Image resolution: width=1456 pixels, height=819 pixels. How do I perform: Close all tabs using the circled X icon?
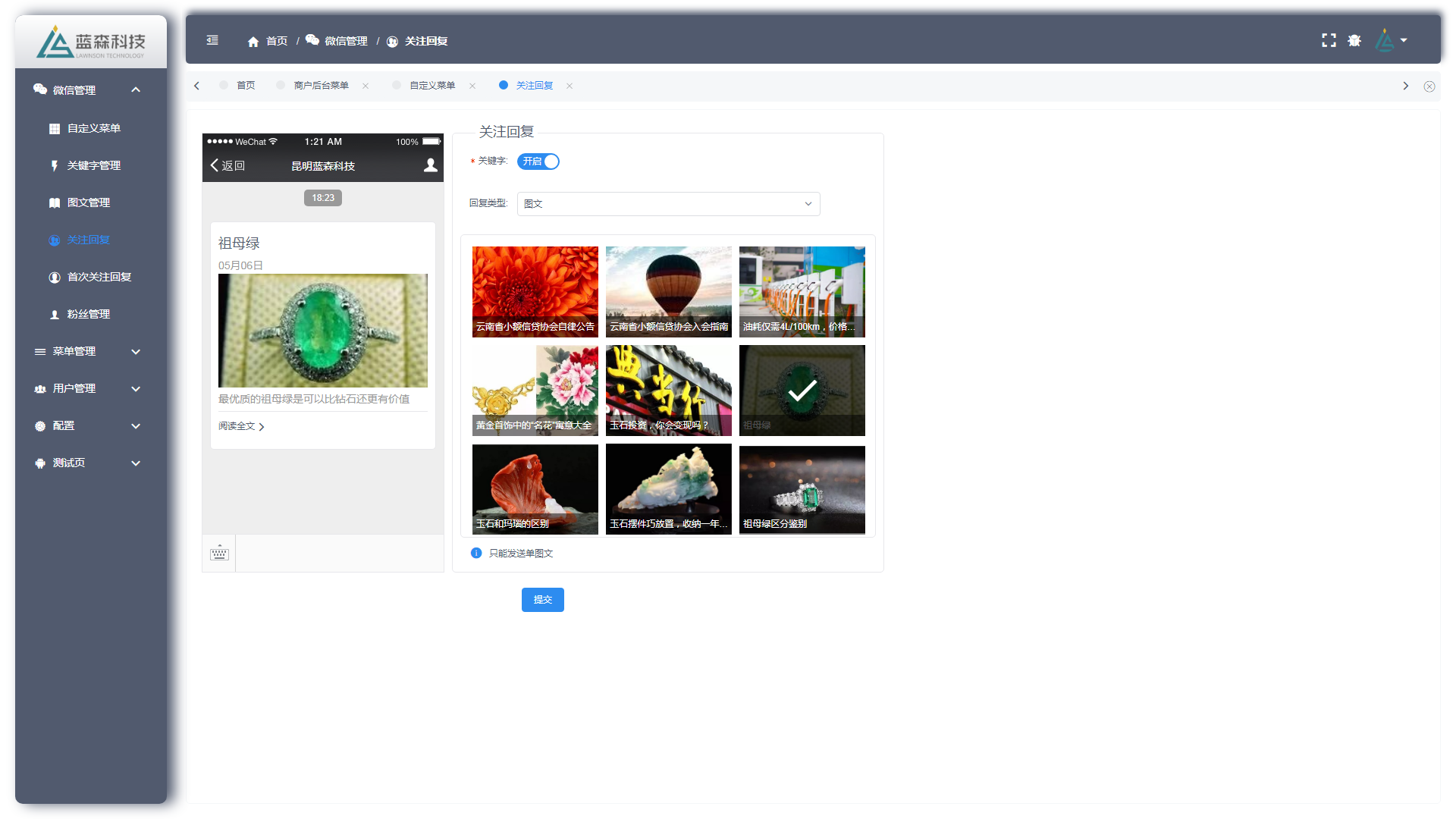[1429, 86]
